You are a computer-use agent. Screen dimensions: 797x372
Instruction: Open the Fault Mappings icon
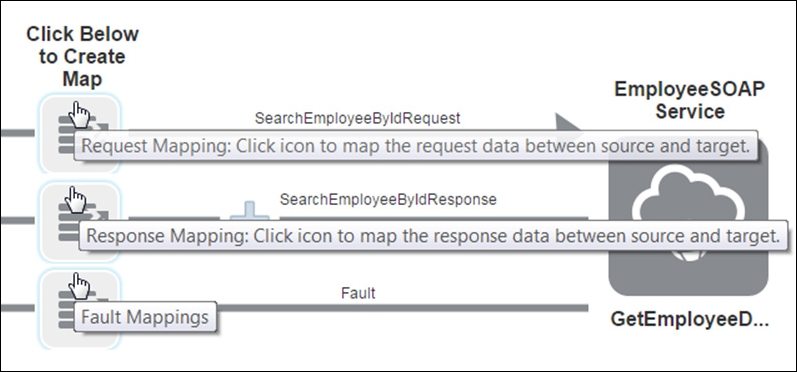(79, 309)
